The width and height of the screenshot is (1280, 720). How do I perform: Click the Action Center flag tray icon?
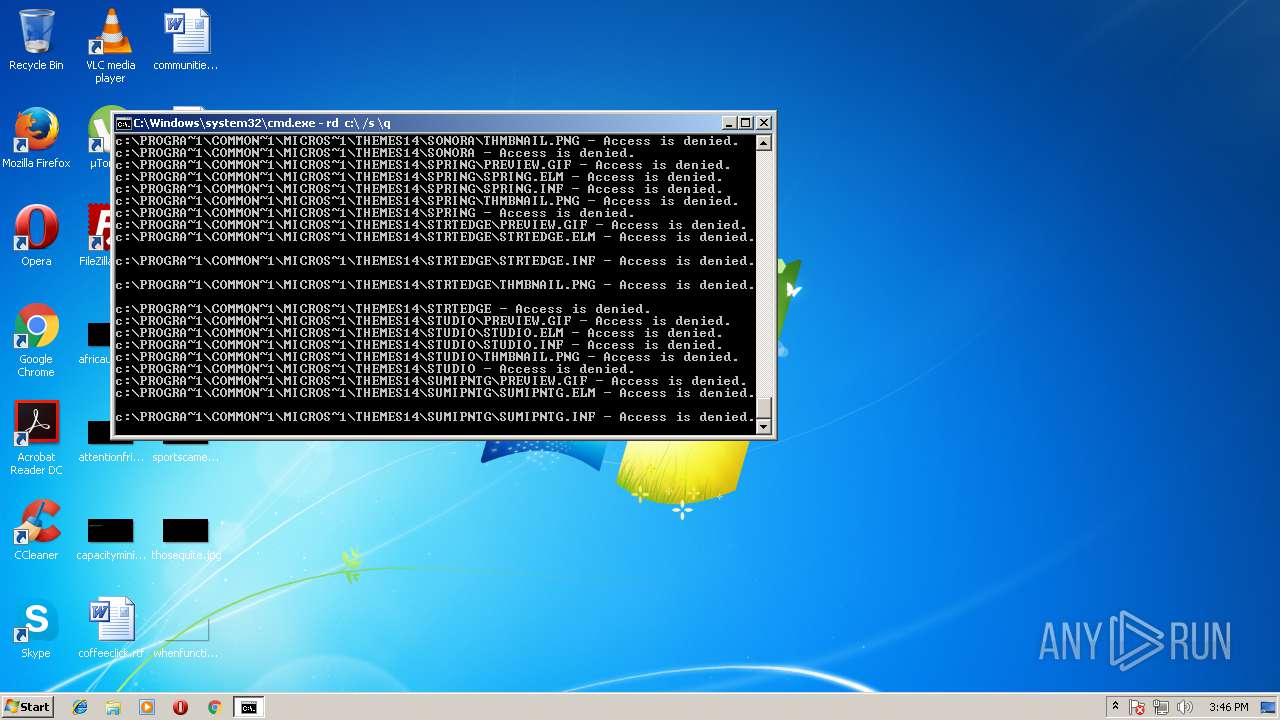(1138, 707)
